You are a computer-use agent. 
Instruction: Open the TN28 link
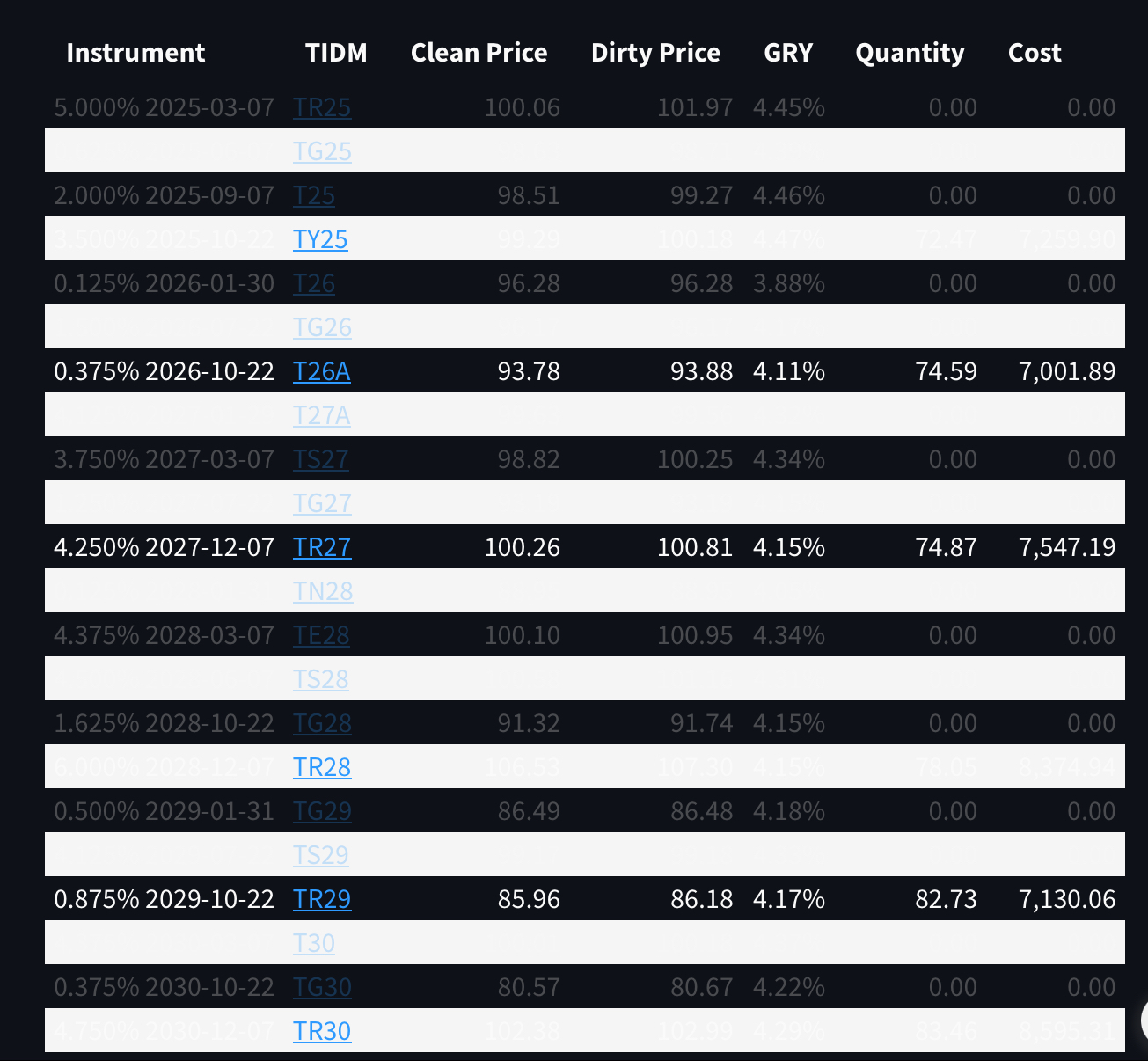(323, 591)
